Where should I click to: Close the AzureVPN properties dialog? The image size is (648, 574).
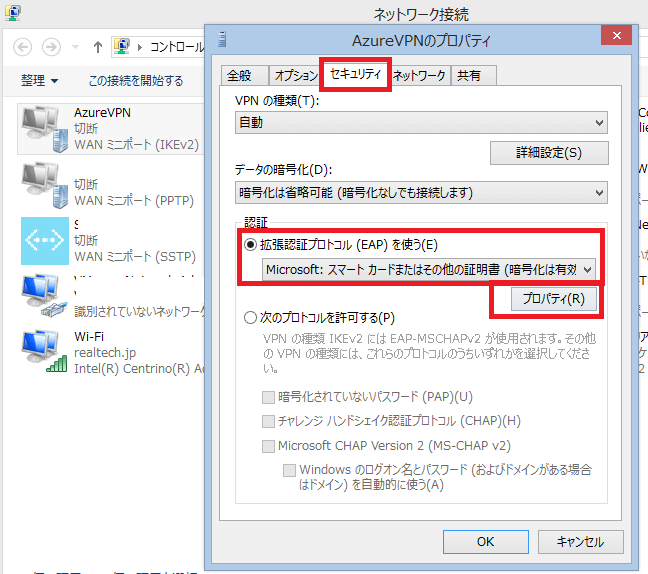pos(616,36)
